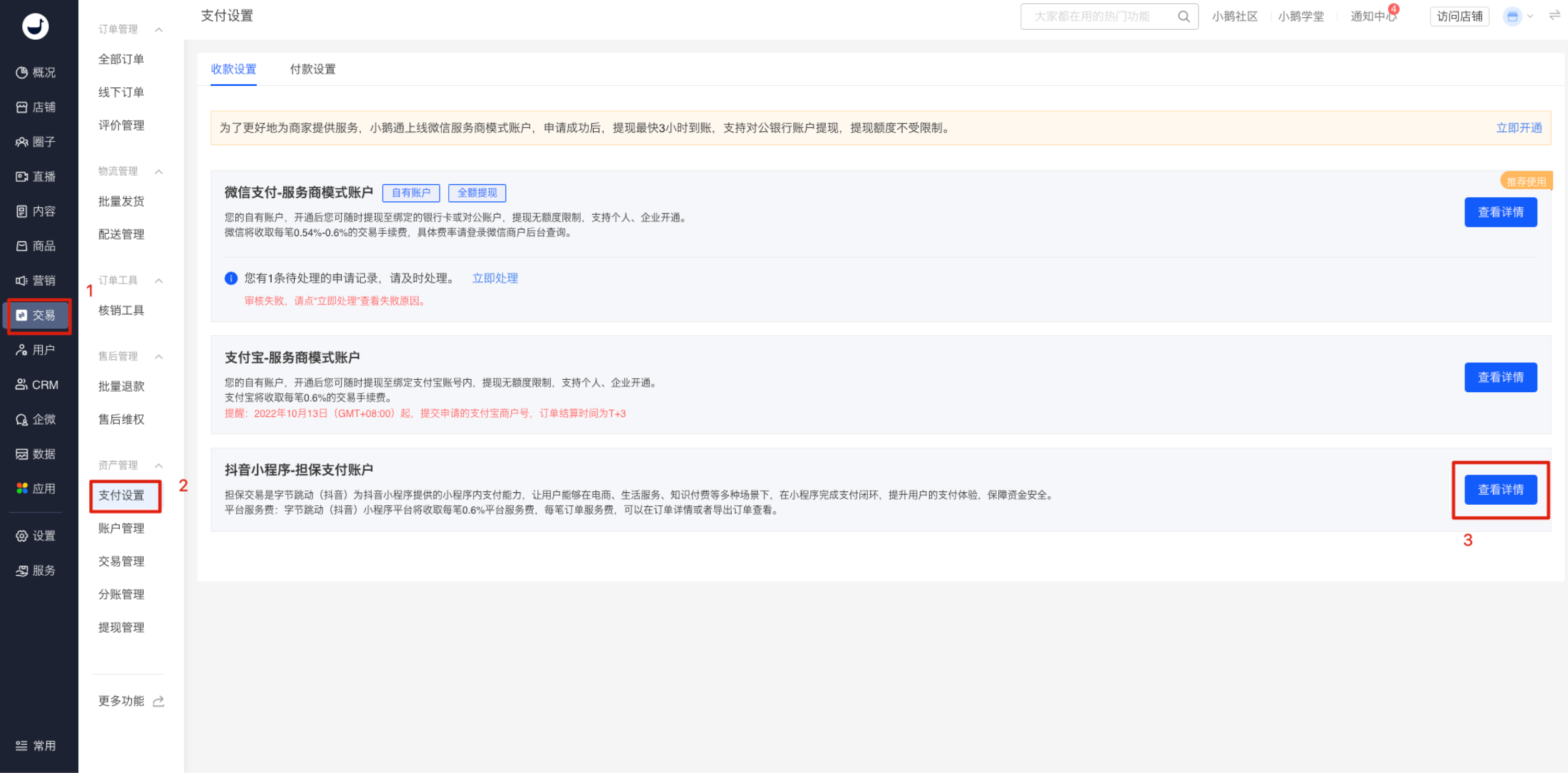Open 线下订单 in the submenu

tap(121, 92)
